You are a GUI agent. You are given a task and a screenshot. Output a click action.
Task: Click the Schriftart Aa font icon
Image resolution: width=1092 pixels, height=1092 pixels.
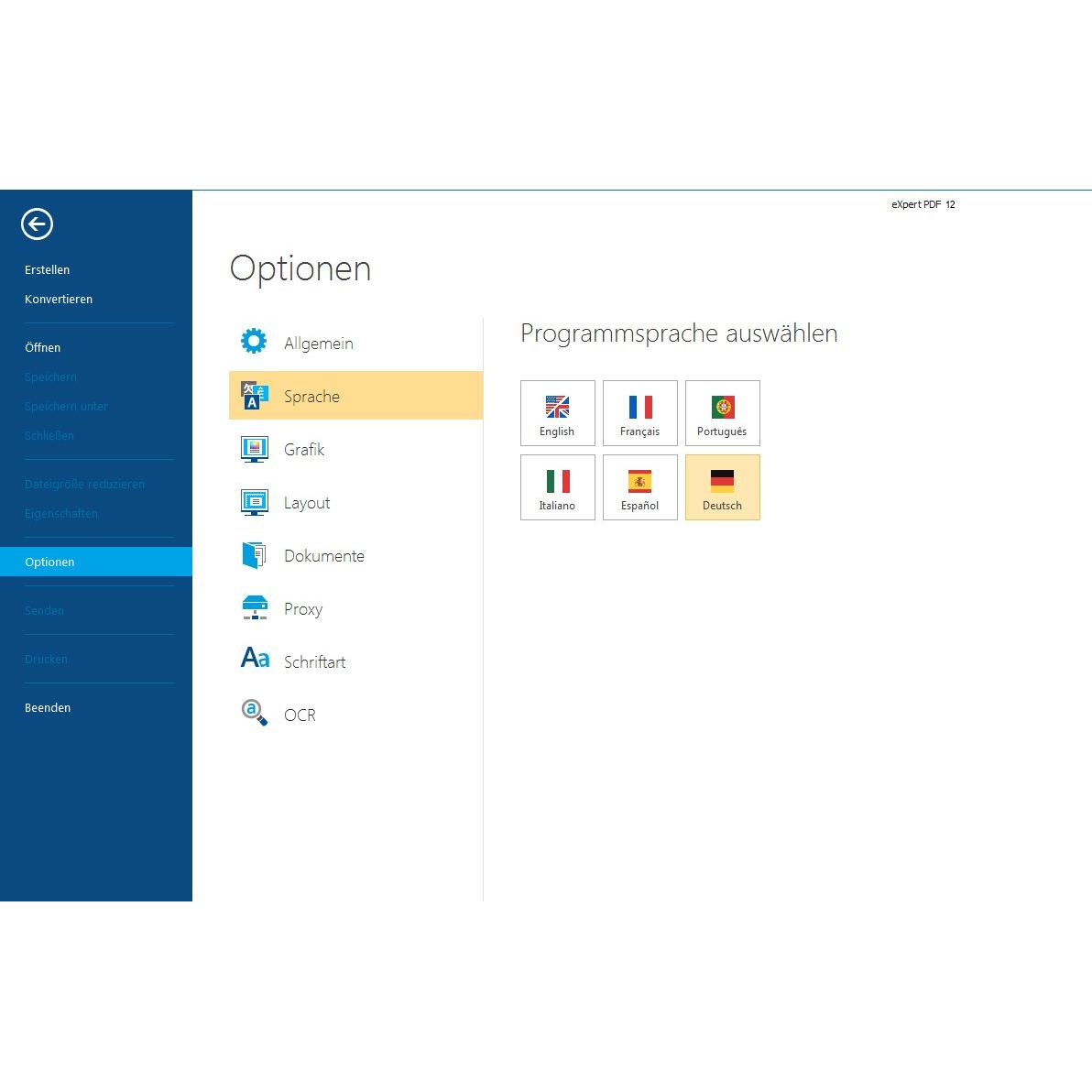click(x=255, y=659)
